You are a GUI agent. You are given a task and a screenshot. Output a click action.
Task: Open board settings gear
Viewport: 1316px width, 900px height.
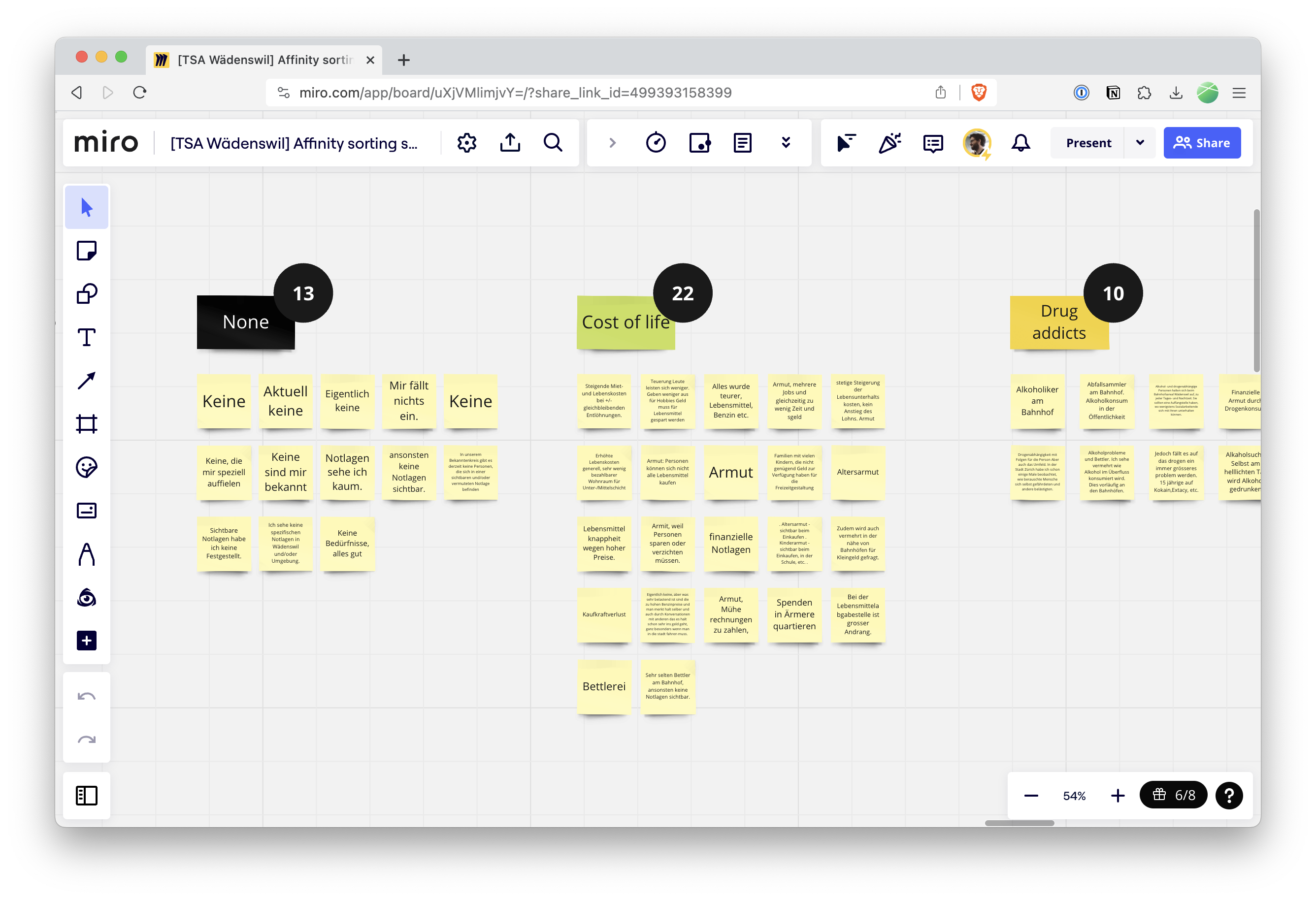(x=466, y=143)
